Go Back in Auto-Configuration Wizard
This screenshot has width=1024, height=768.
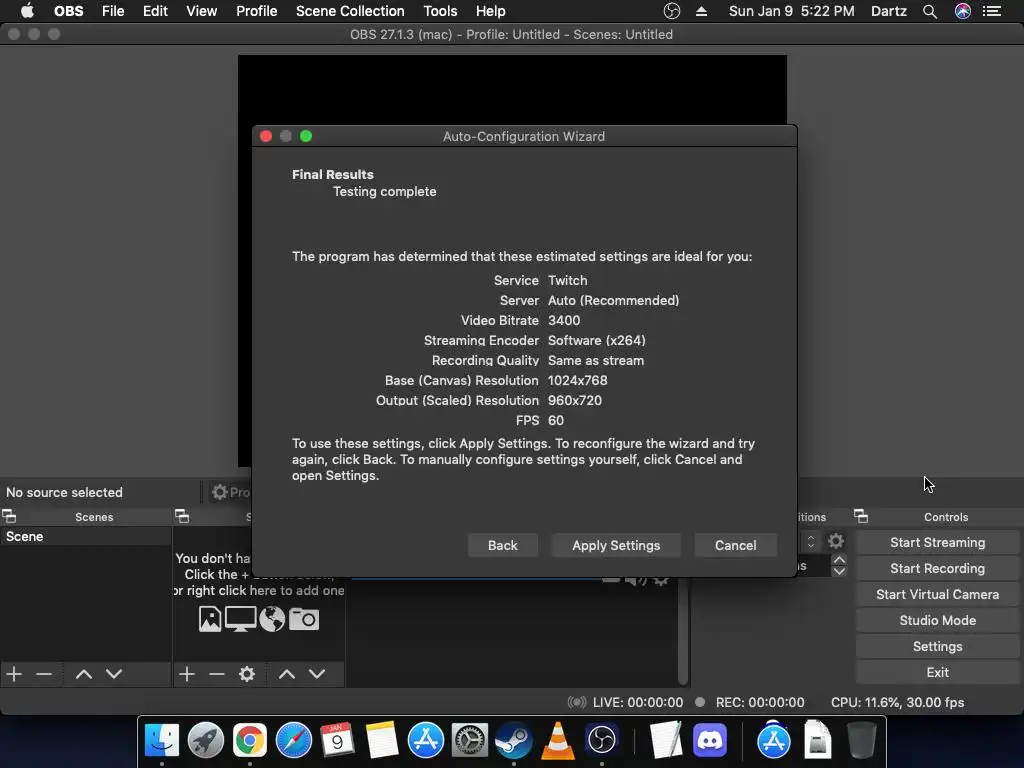coord(502,545)
